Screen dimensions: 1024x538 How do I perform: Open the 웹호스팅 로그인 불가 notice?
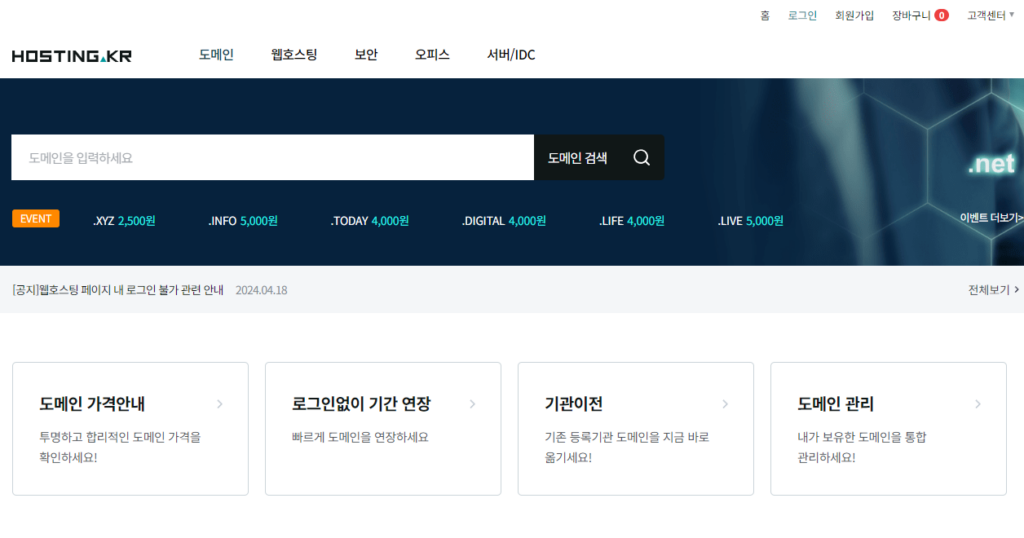(x=118, y=290)
